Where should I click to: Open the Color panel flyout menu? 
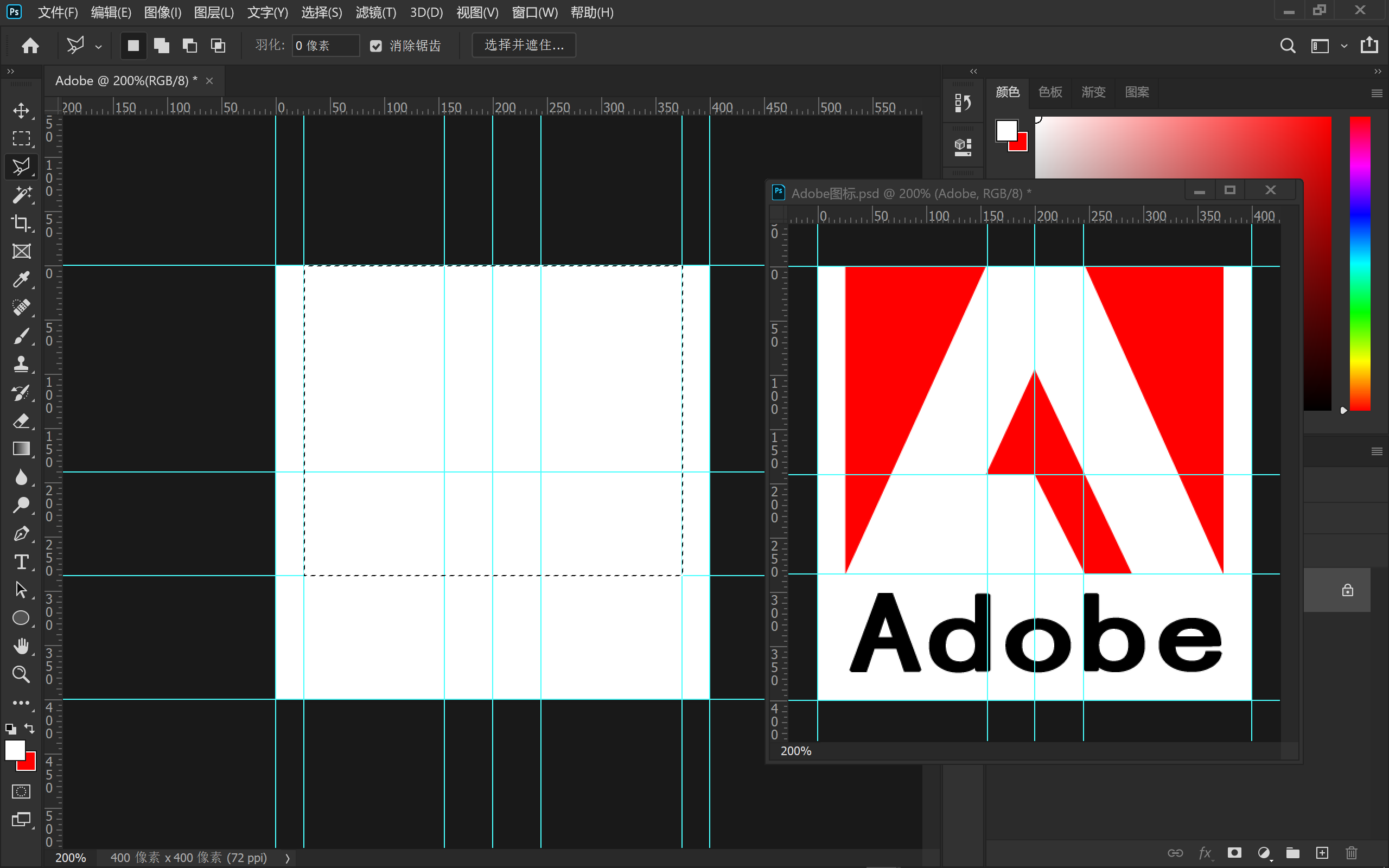click(x=1377, y=93)
